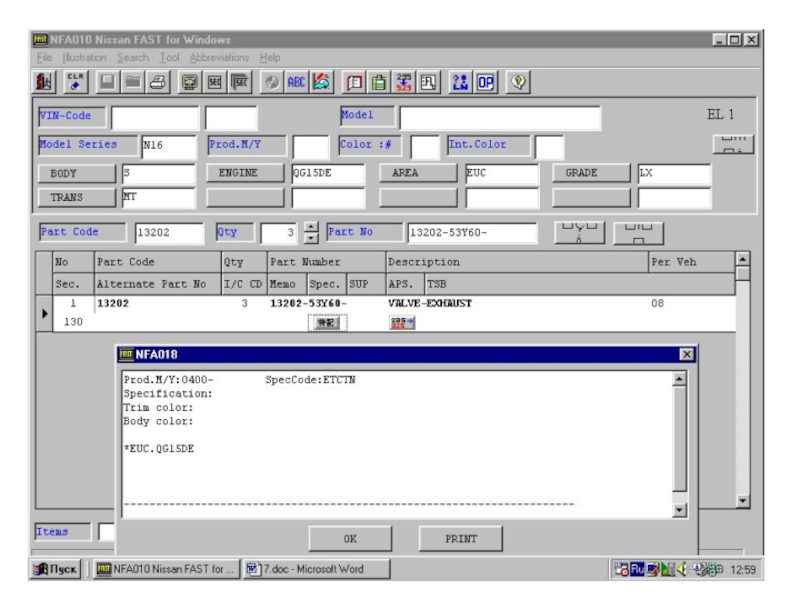This screenshot has height=600, width=800.
Task: Click the GRADE button
Action: pos(591,173)
